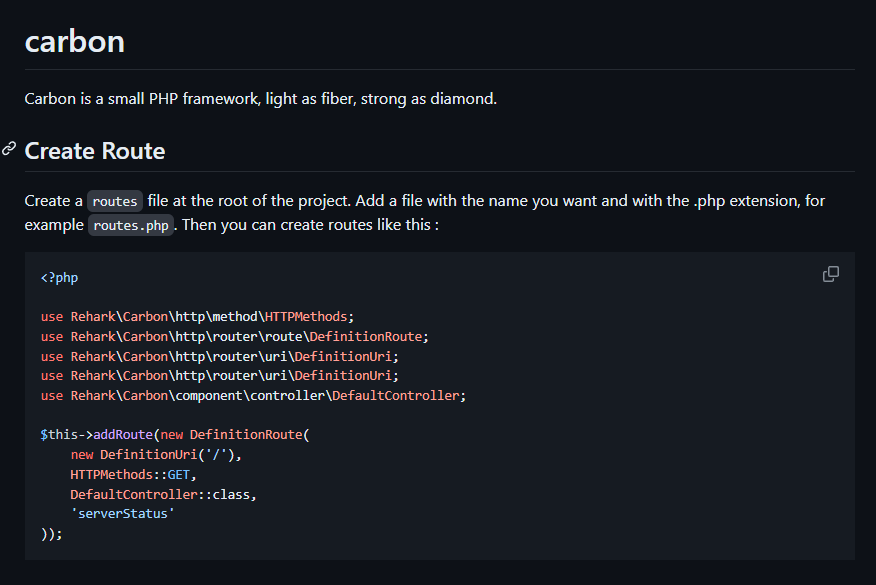Screen dimensions: 876x585
Task: Click the closing )); of the code
Action: point(51,534)
